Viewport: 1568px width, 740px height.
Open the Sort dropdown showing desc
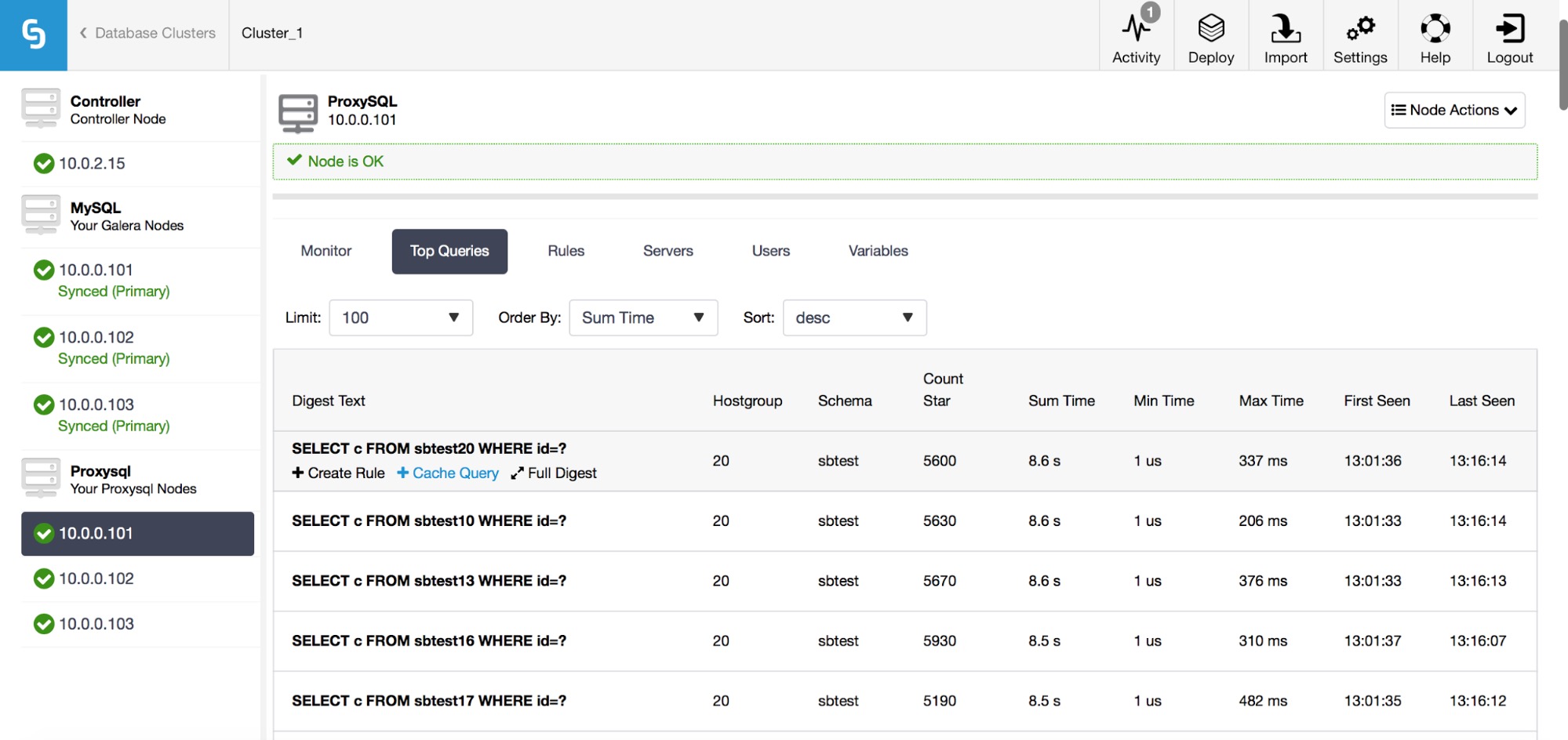[x=854, y=317]
